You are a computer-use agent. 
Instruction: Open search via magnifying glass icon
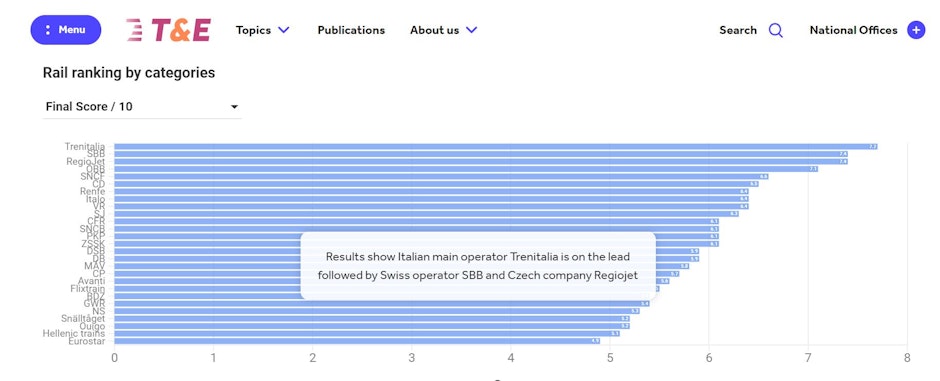click(776, 30)
